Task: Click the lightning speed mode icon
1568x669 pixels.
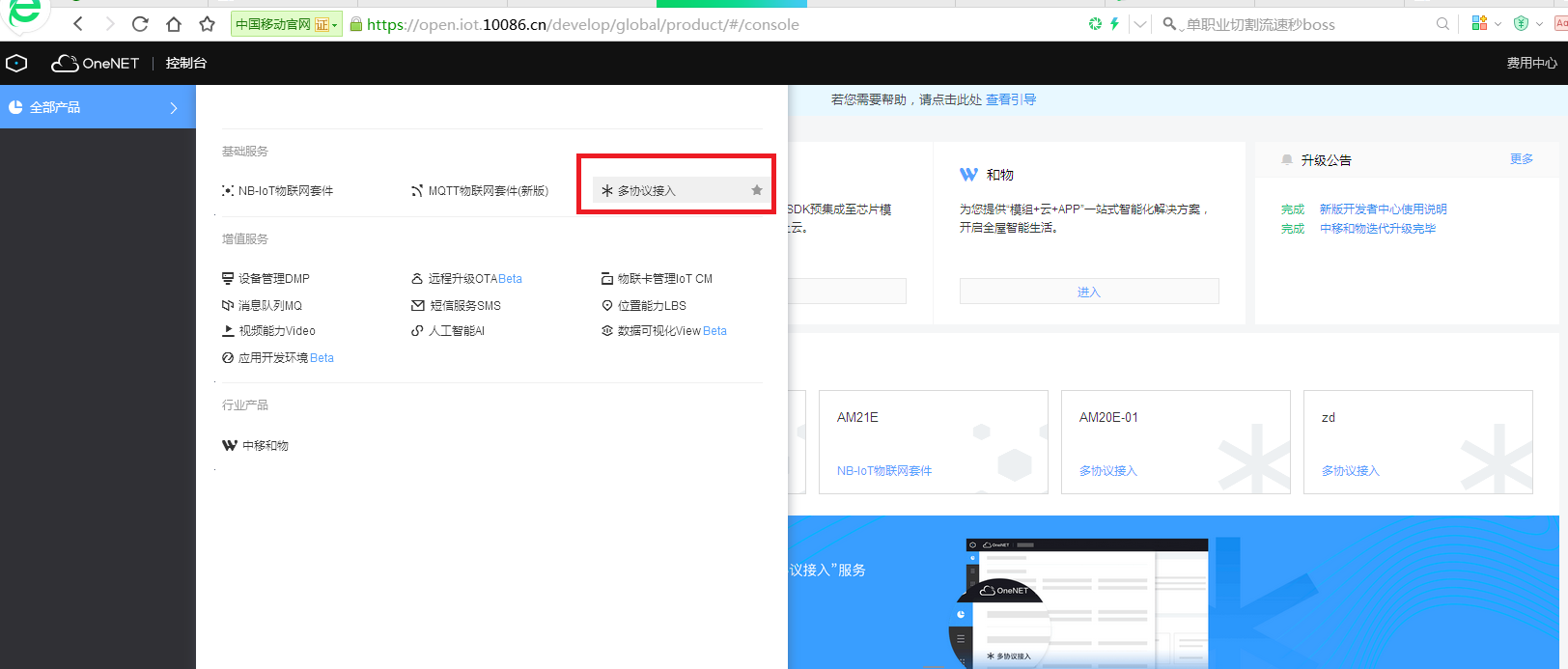Action: (1114, 24)
